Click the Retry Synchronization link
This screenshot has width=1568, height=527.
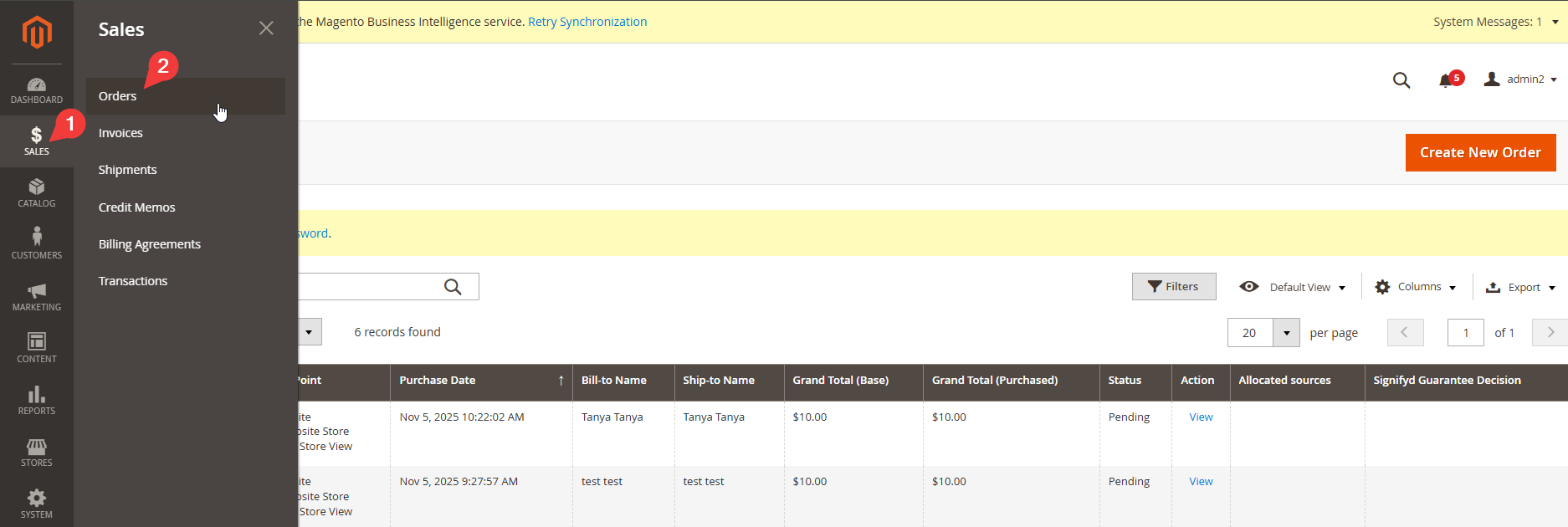(587, 22)
